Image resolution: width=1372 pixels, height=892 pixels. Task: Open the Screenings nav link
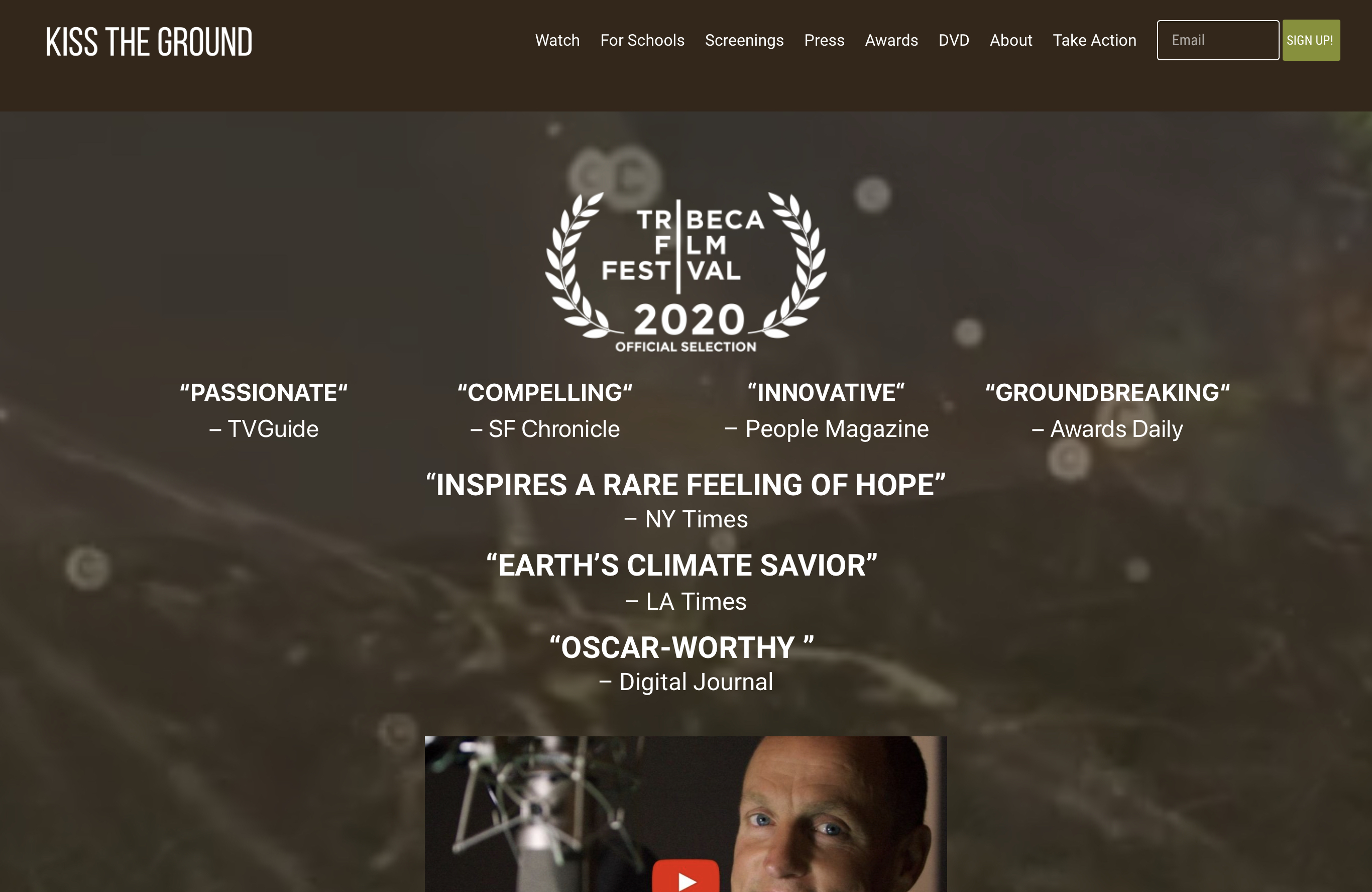click(x=744, y=40)
